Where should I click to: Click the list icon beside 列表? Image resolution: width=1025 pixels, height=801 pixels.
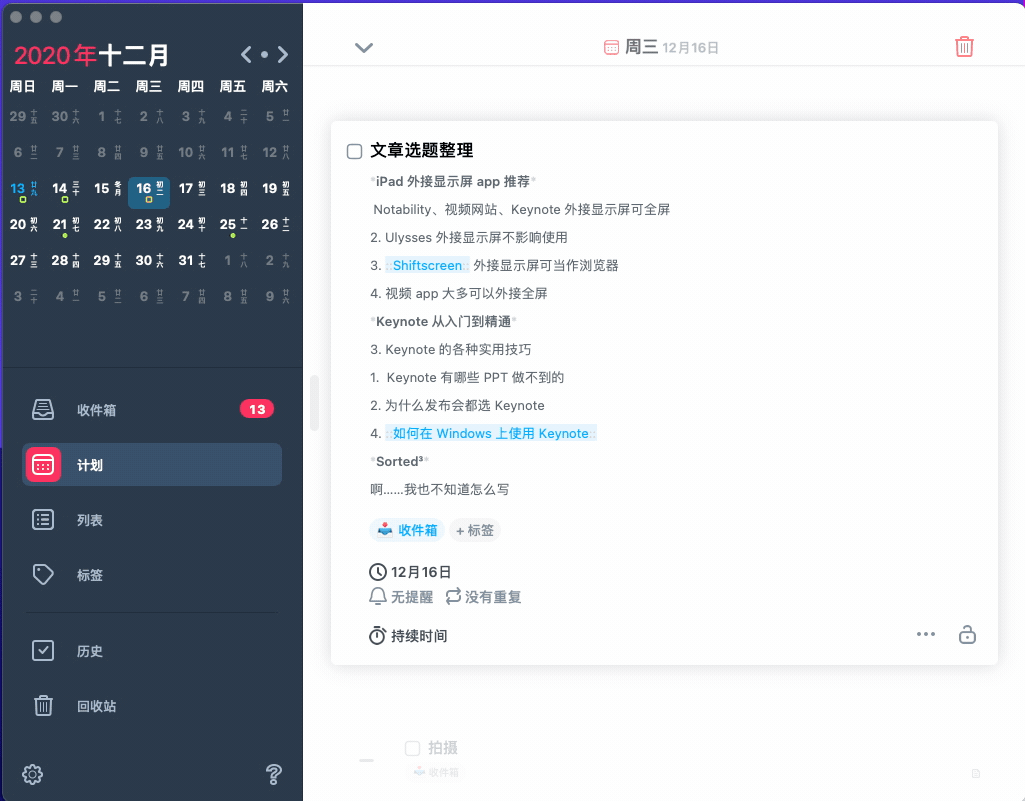pos(43,520)
